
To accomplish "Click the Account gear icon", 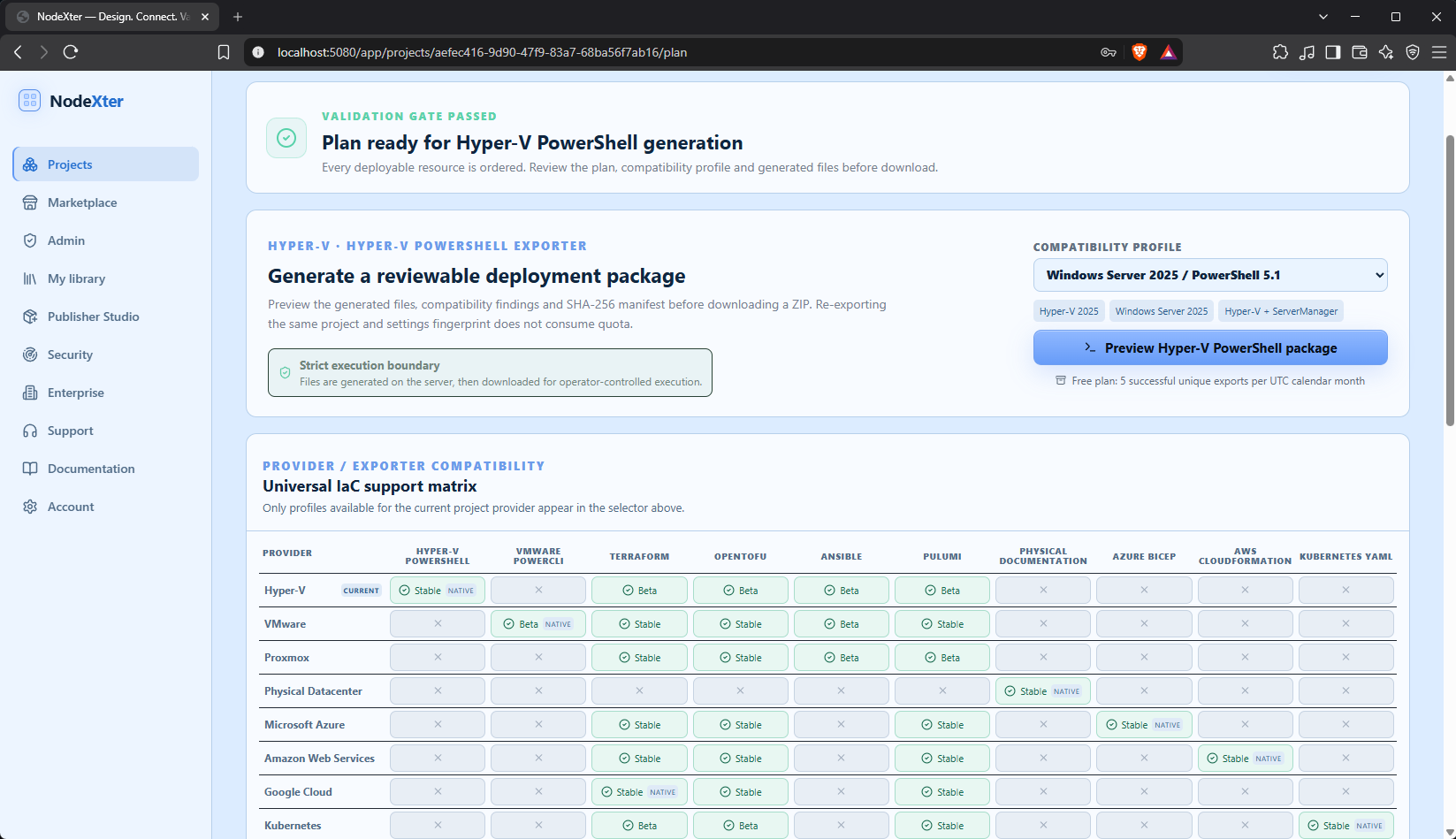I will [x=30, y=507].
